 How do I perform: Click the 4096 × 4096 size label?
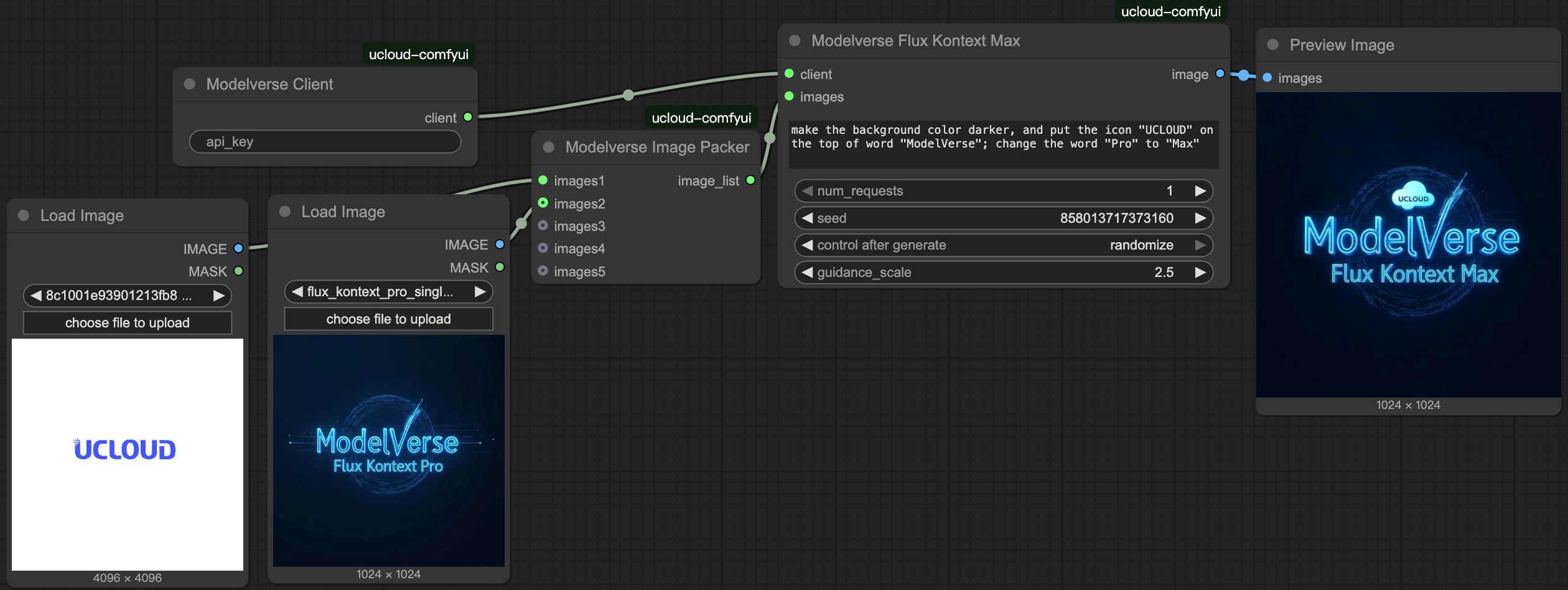pyautogui.click(x=128, y=578)
